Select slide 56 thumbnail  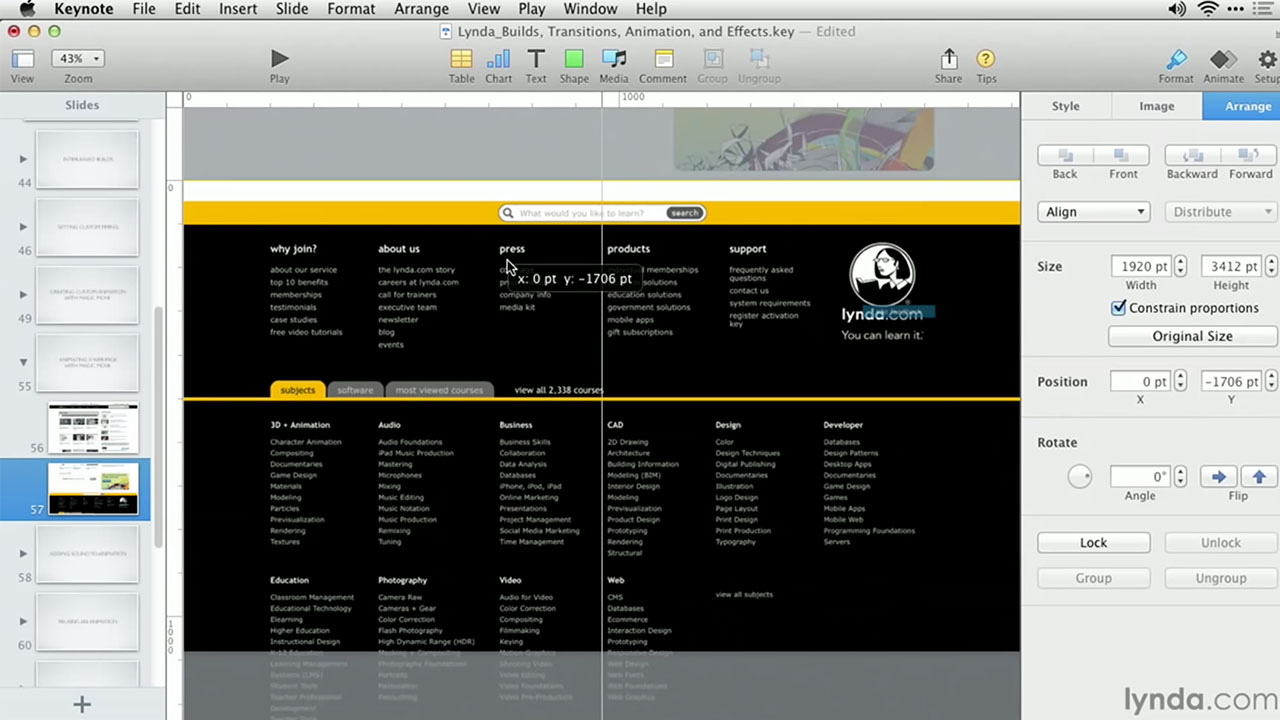(x=93, y=428)
